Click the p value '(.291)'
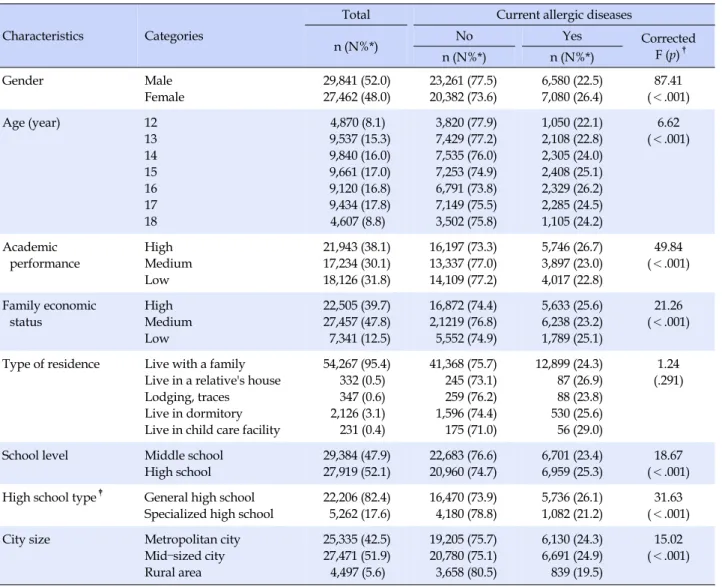 point(668,381)
